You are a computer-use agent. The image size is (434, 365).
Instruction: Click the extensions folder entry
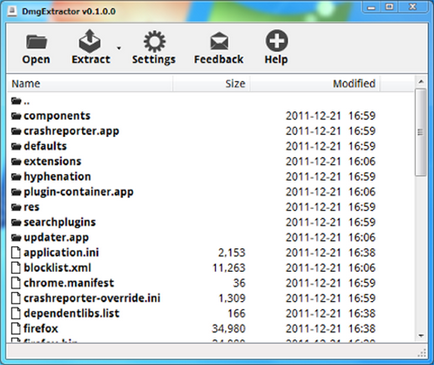coord(46,161)
